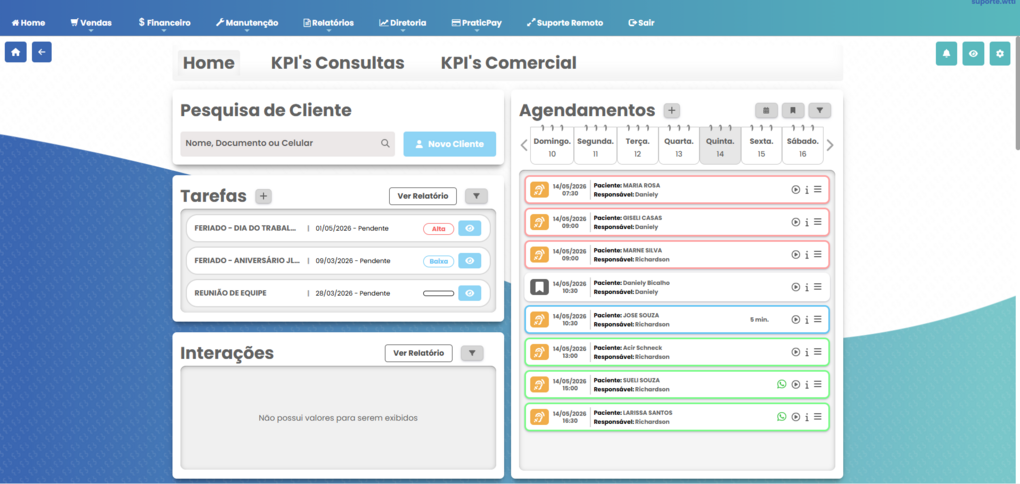
Task: Show info for Daniely Bicalho appointment
Action: 807,287
